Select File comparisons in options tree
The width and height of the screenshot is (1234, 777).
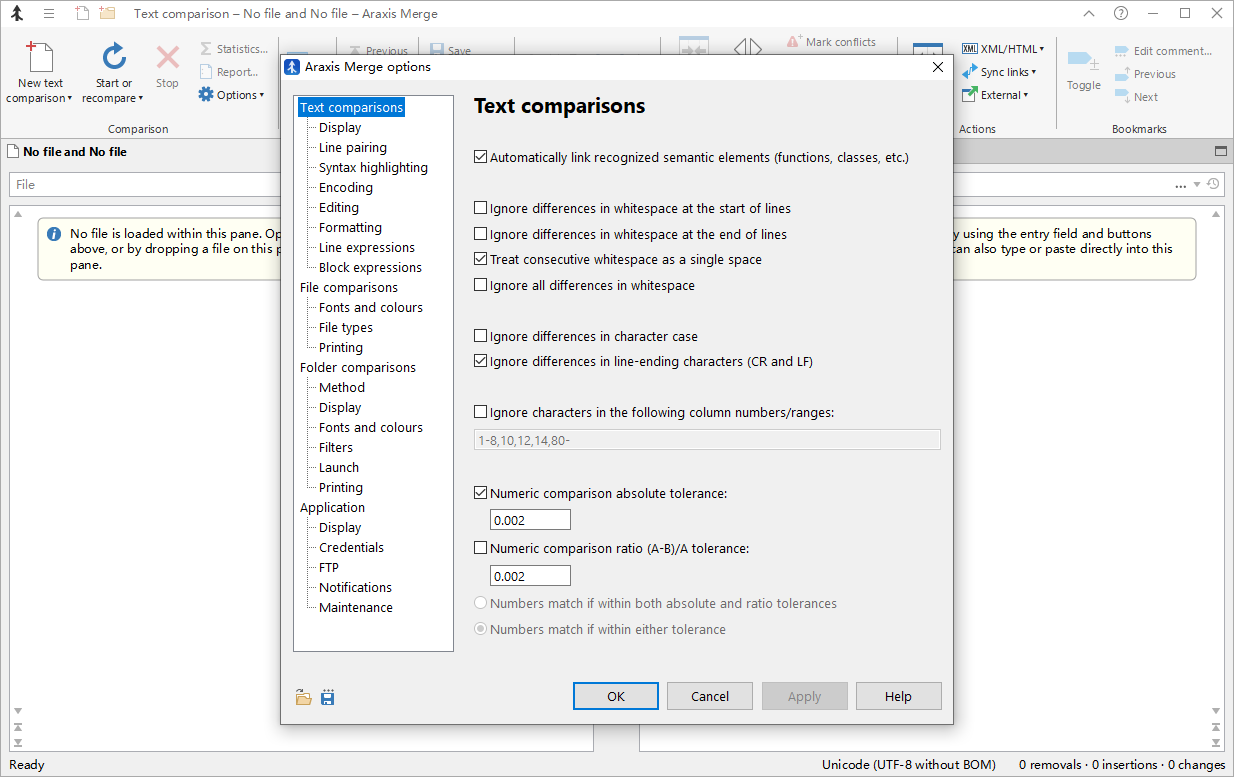349,287
